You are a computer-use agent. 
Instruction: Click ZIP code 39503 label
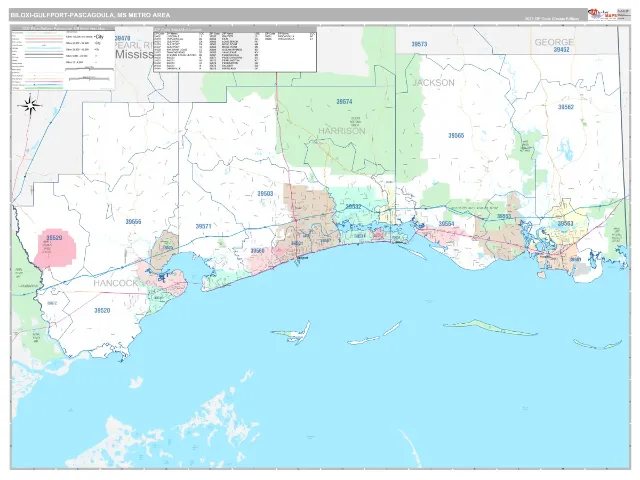(265, 193)
